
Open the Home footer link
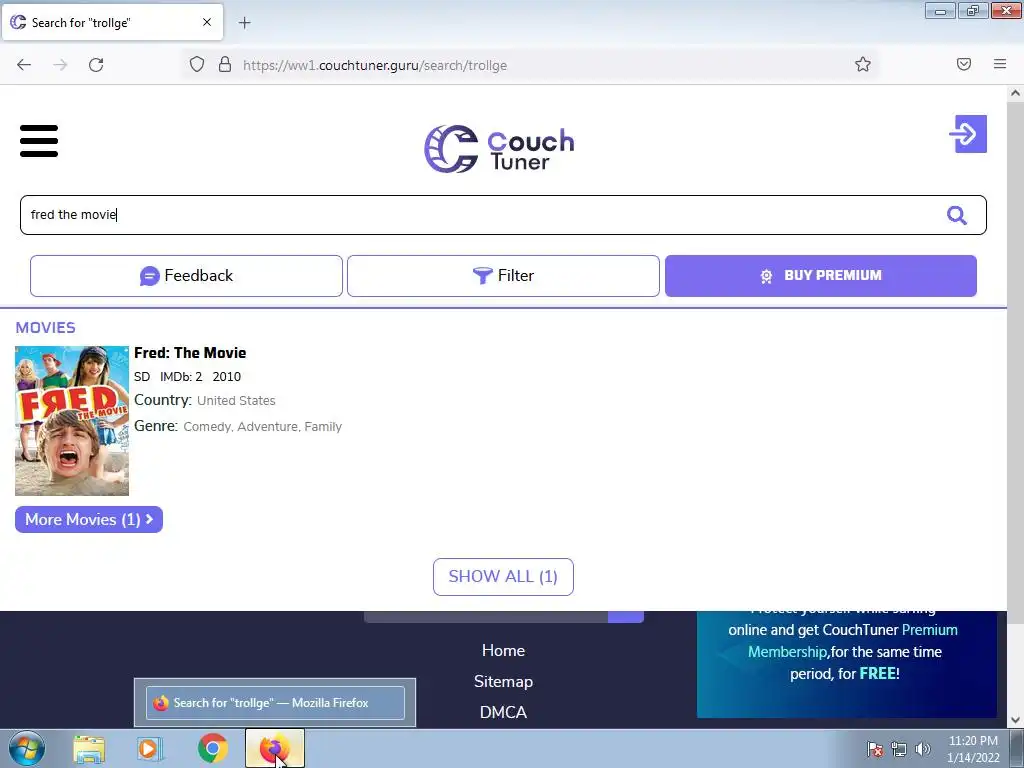(x=503, y=650)
